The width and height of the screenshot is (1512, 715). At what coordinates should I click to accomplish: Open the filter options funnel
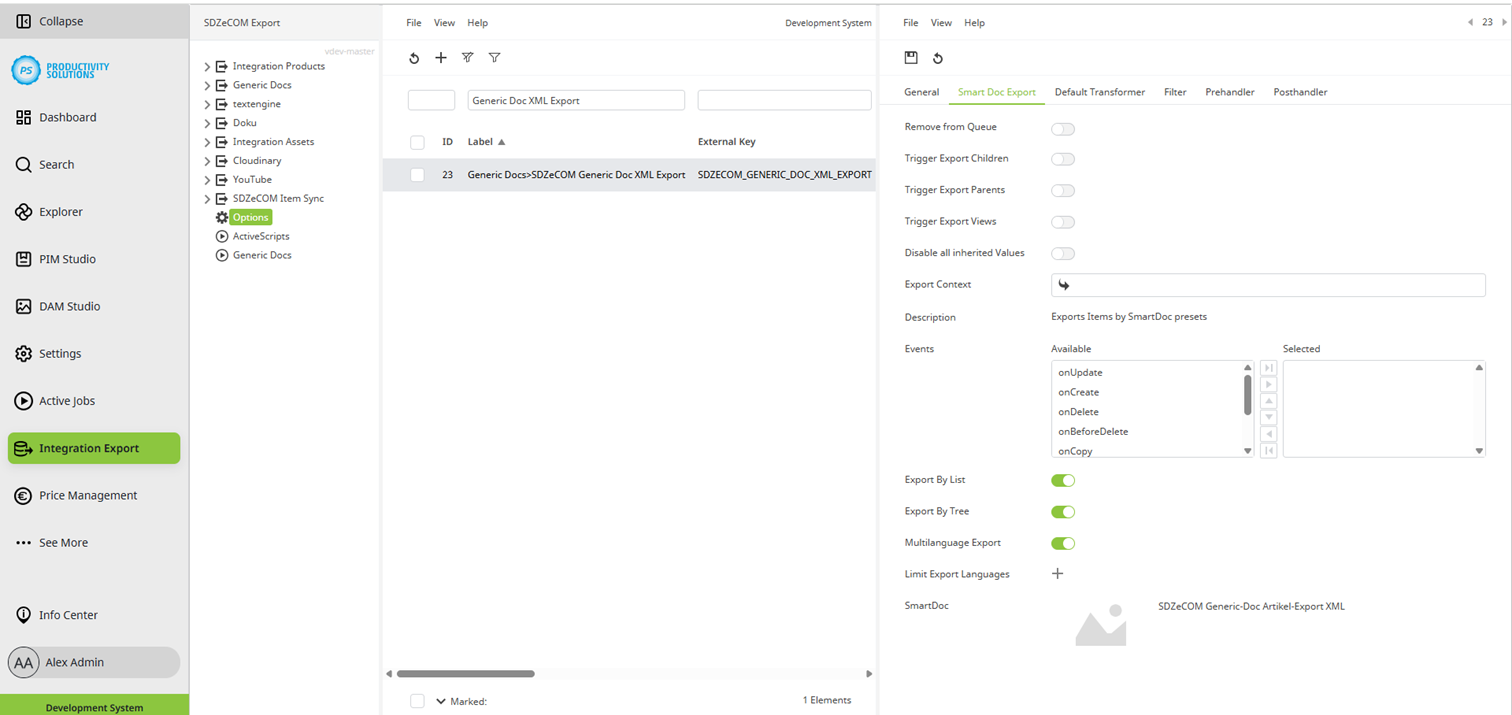494,57
